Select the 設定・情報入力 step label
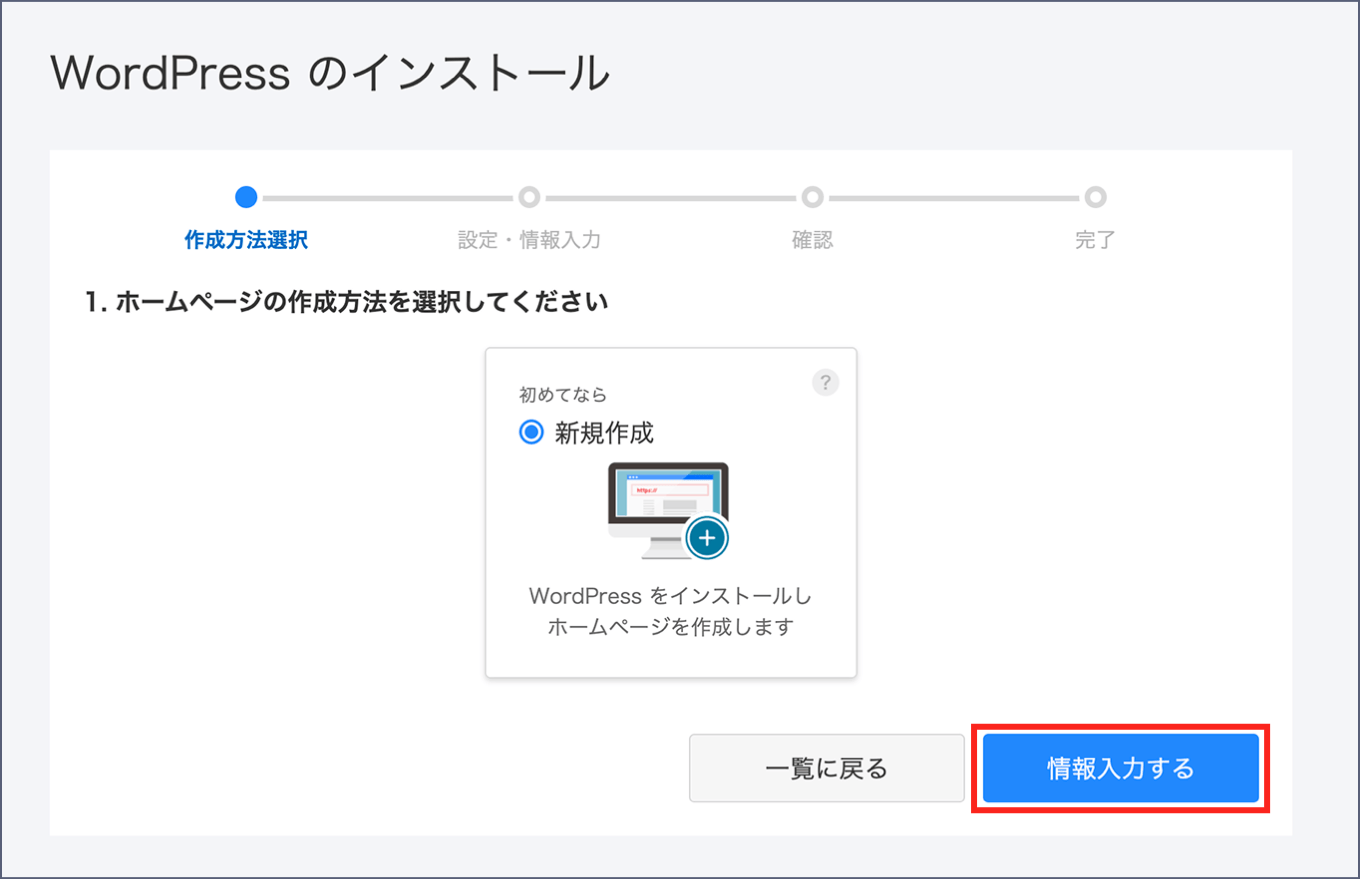1360x879 pixels. pyautogui.click(x=529, y=240)
